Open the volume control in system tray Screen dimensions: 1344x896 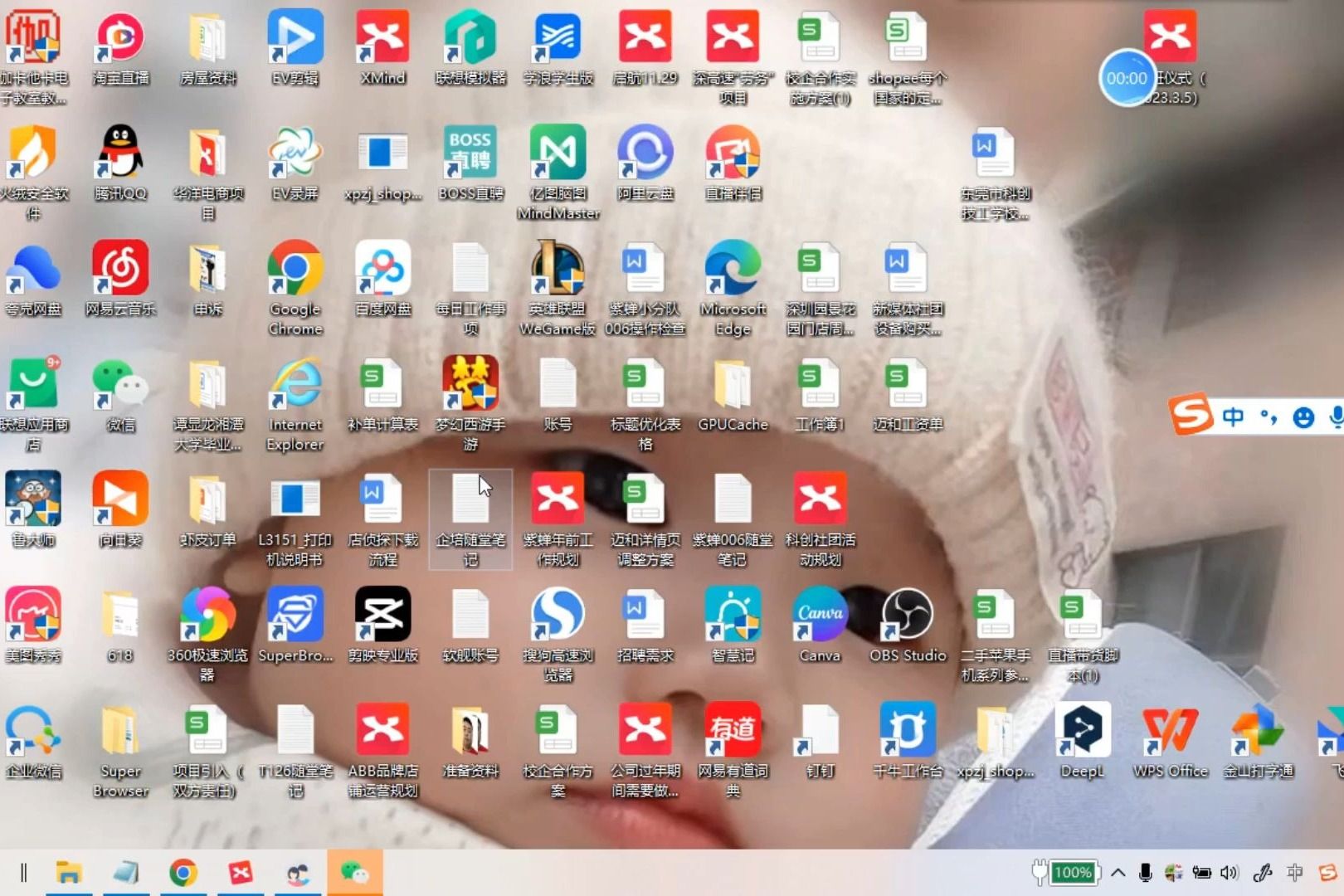click(x=1229, y=872)
